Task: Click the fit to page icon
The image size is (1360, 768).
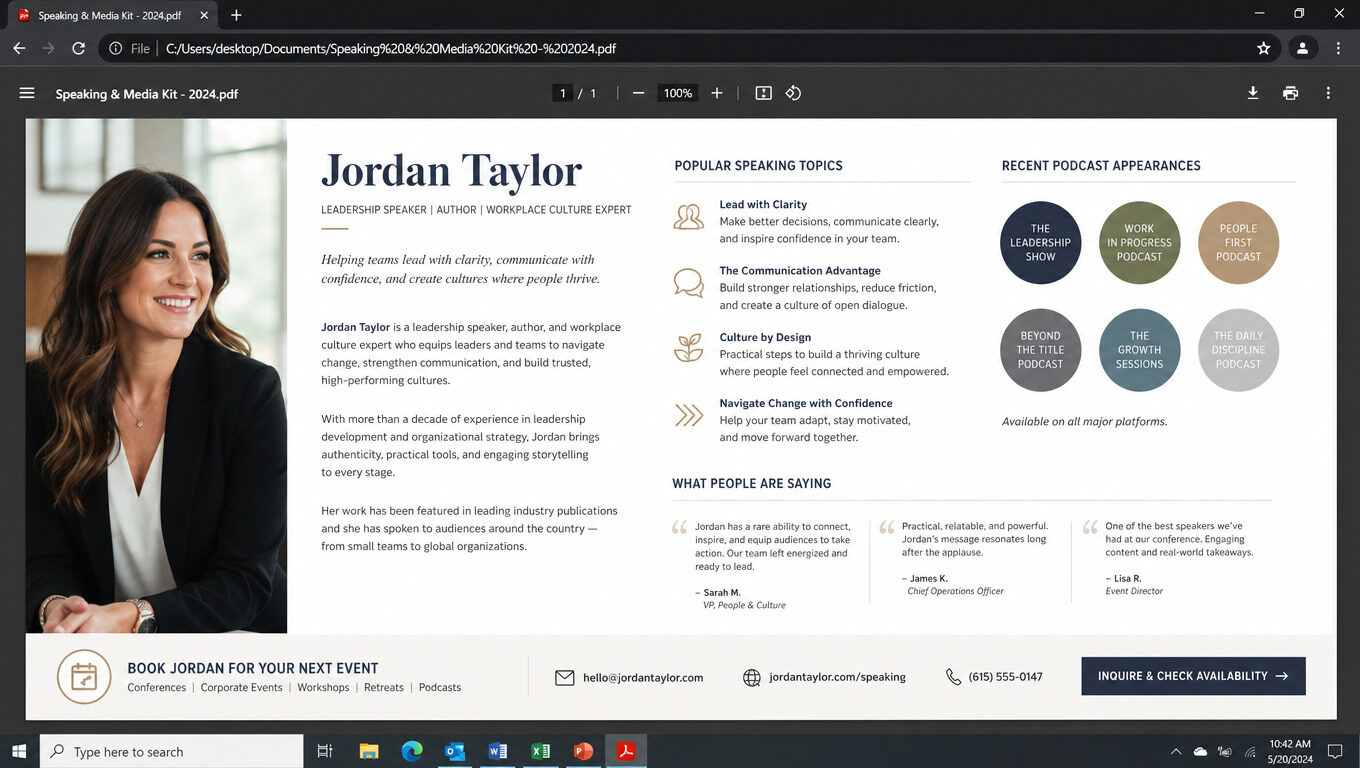Action: pyautogui.click(x=764, y=93)
